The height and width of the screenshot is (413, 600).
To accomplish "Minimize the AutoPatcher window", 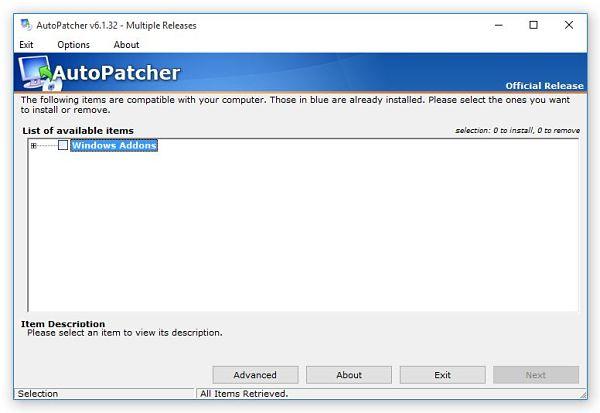I will [x=499, y=25].
